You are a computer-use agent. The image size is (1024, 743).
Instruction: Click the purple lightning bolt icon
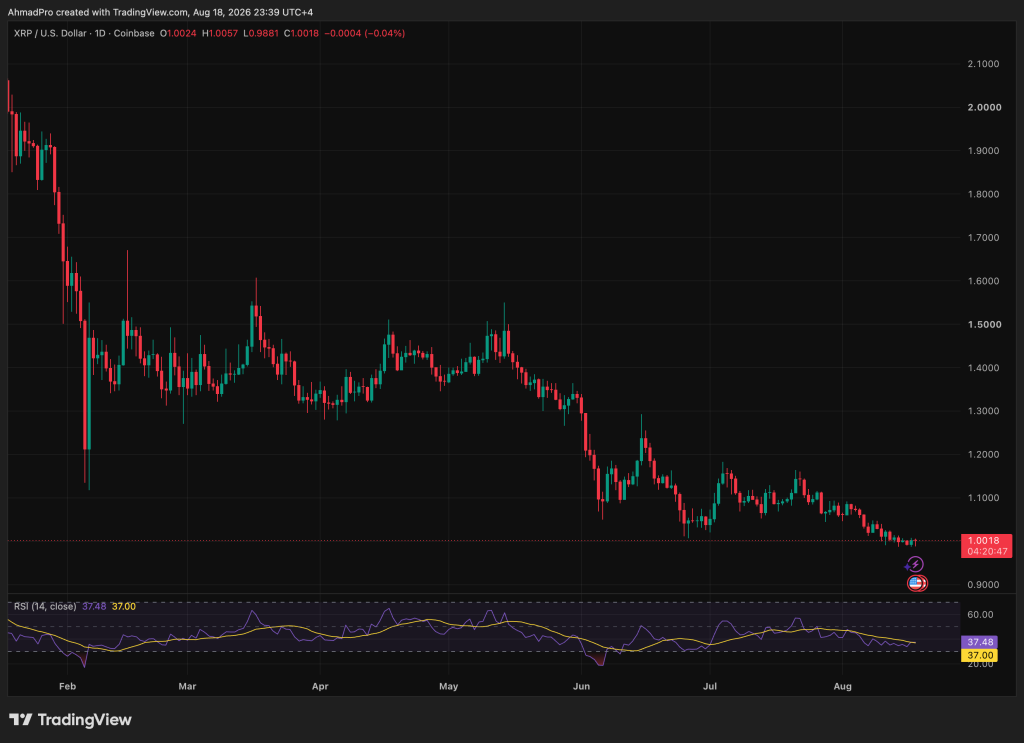916,564
